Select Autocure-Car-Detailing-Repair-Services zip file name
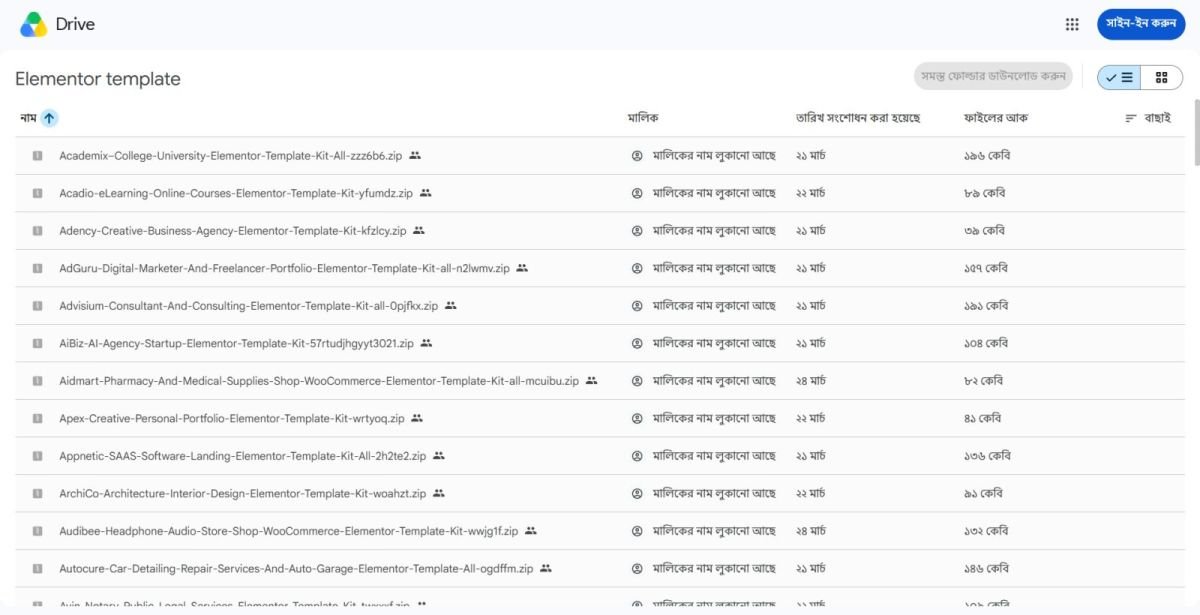 (296, 568)
